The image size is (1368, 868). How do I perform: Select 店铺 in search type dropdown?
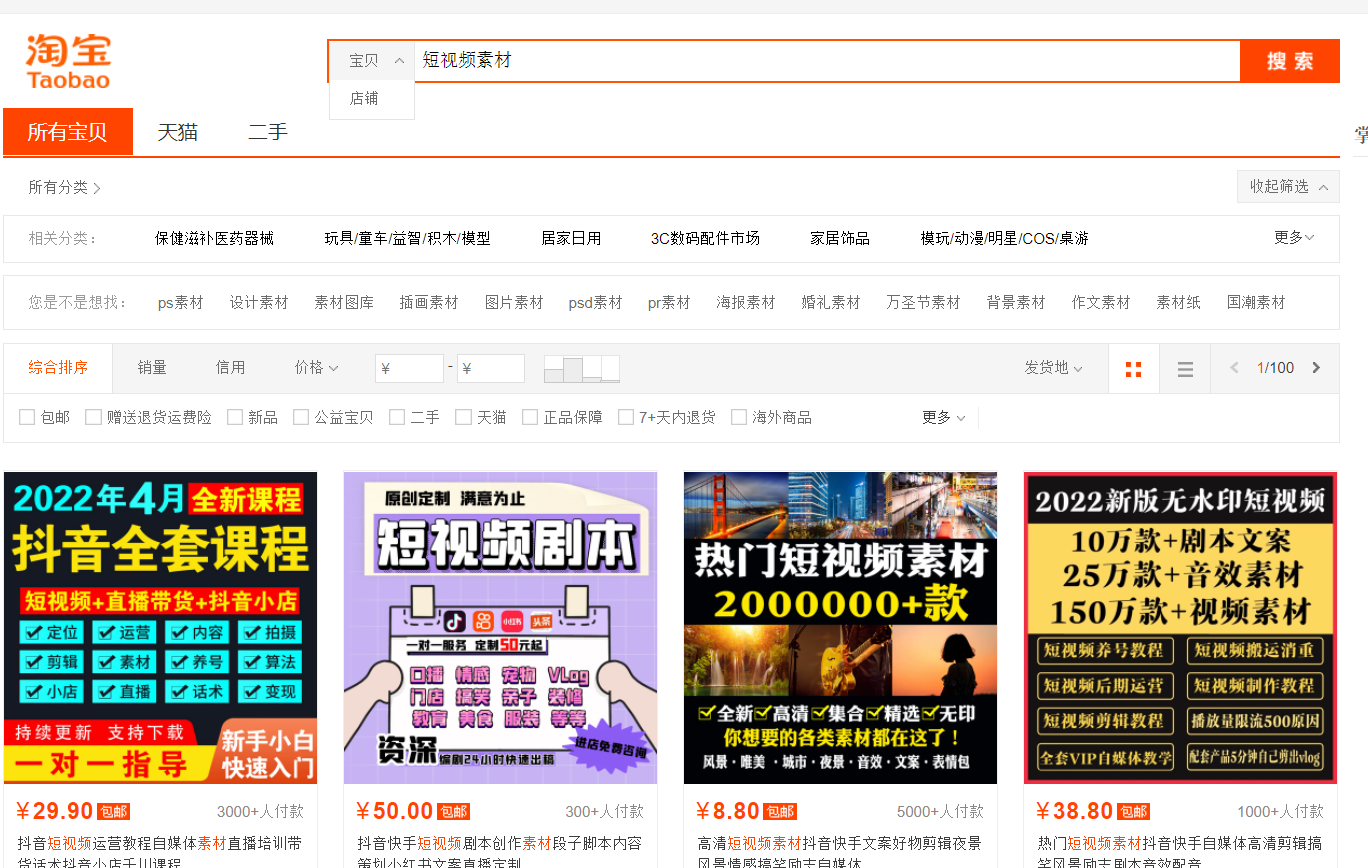click(364, 98)
